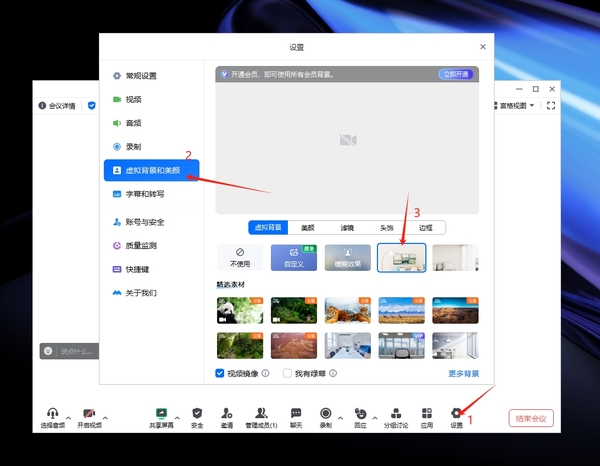The height and width of the screenshot is (466, 600).
Task: Select 不使用 background option
Action: [x=239, y=258]
